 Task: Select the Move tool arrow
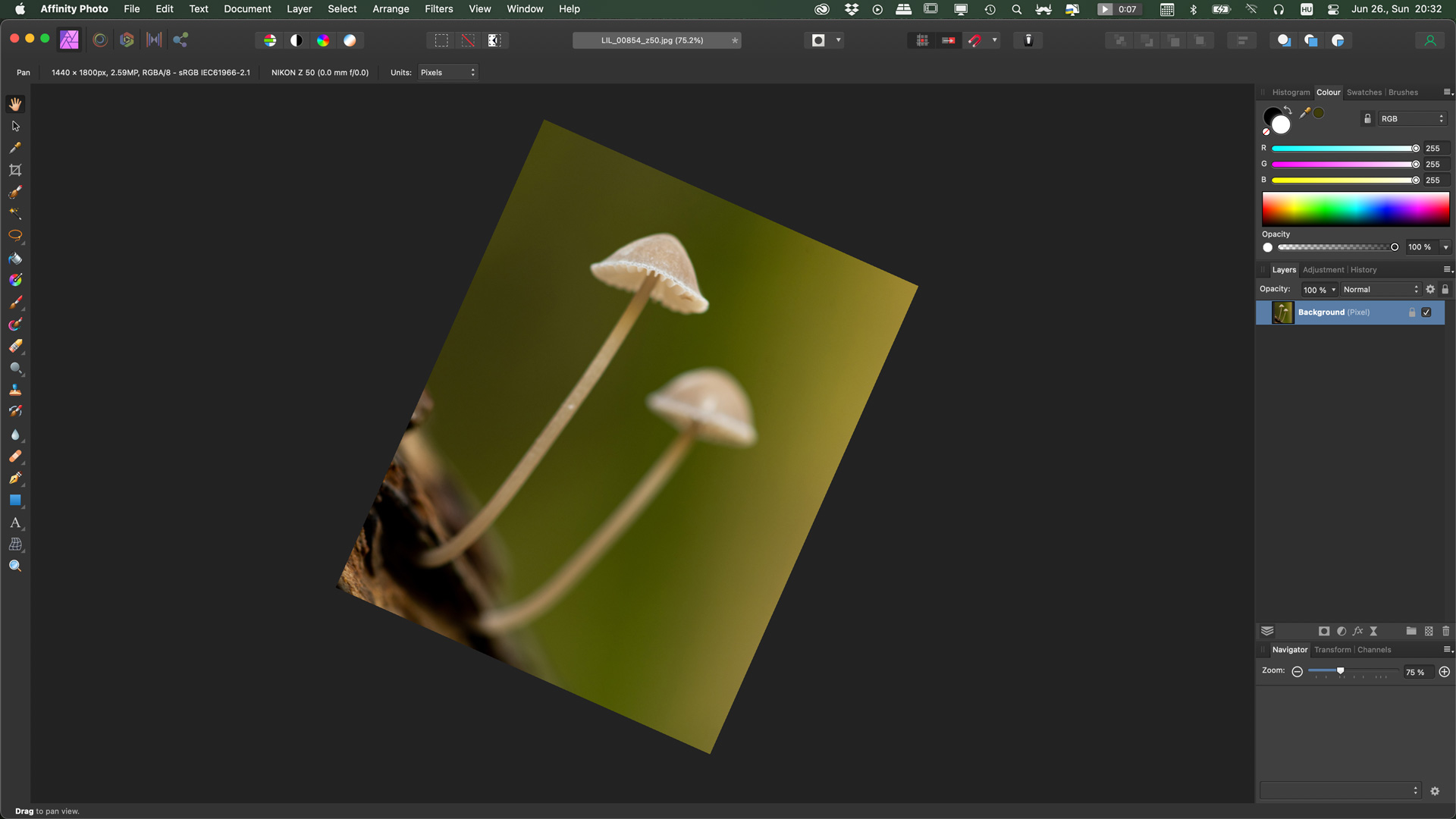(15, 126)
